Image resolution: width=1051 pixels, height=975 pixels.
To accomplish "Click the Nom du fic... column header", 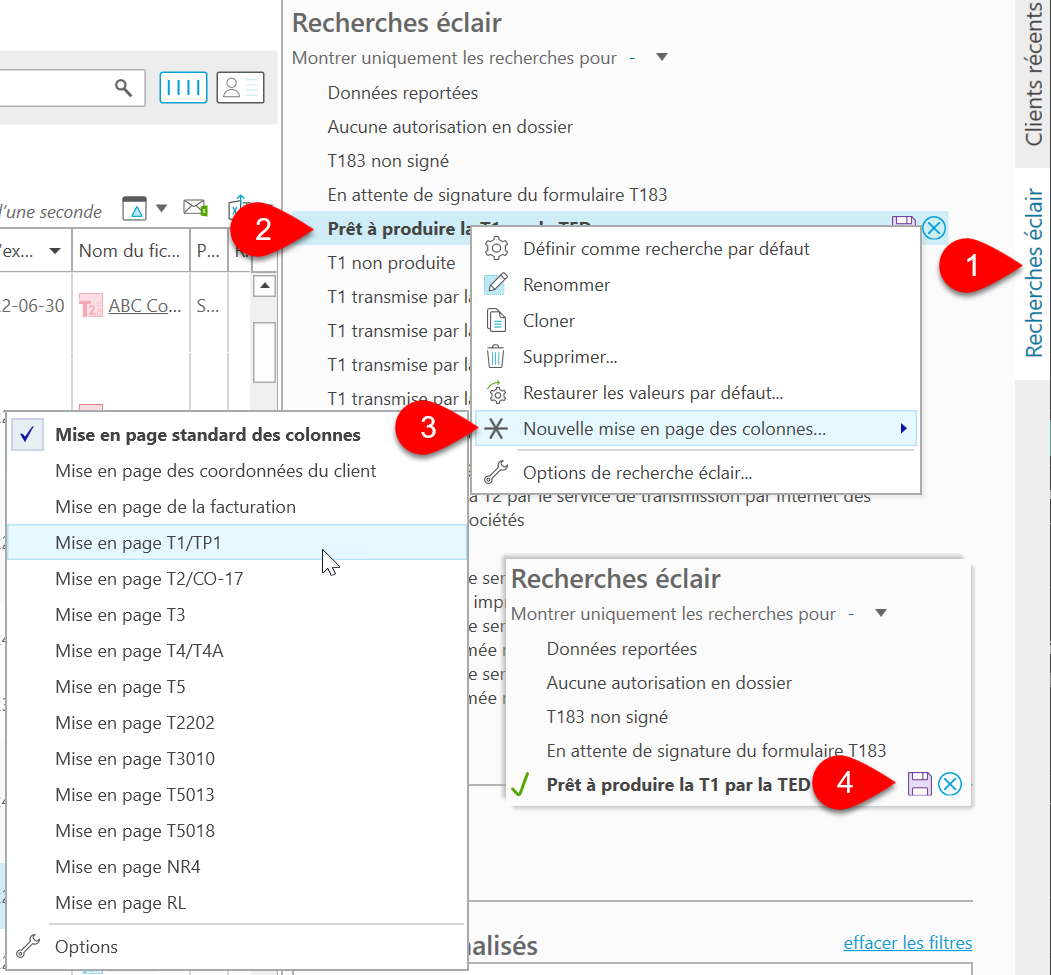I will [x=130, y=251].
